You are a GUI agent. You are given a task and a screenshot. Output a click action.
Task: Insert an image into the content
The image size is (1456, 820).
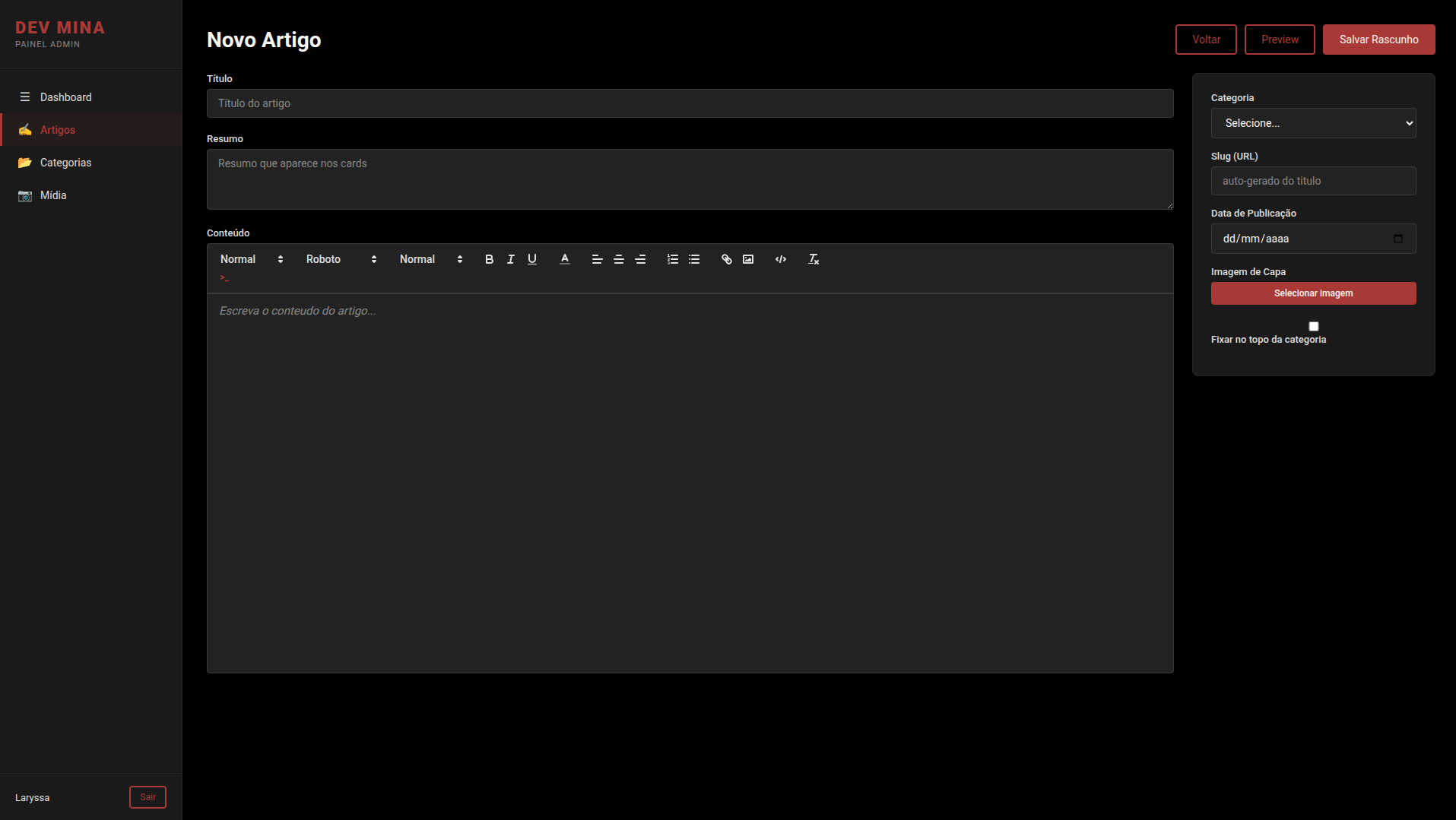point(748,259)
